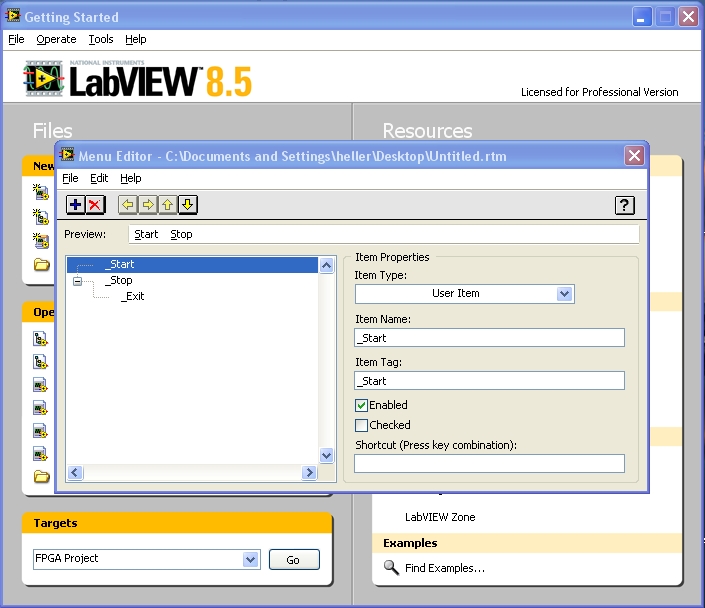Click tree list scroll left arrow

75,473
